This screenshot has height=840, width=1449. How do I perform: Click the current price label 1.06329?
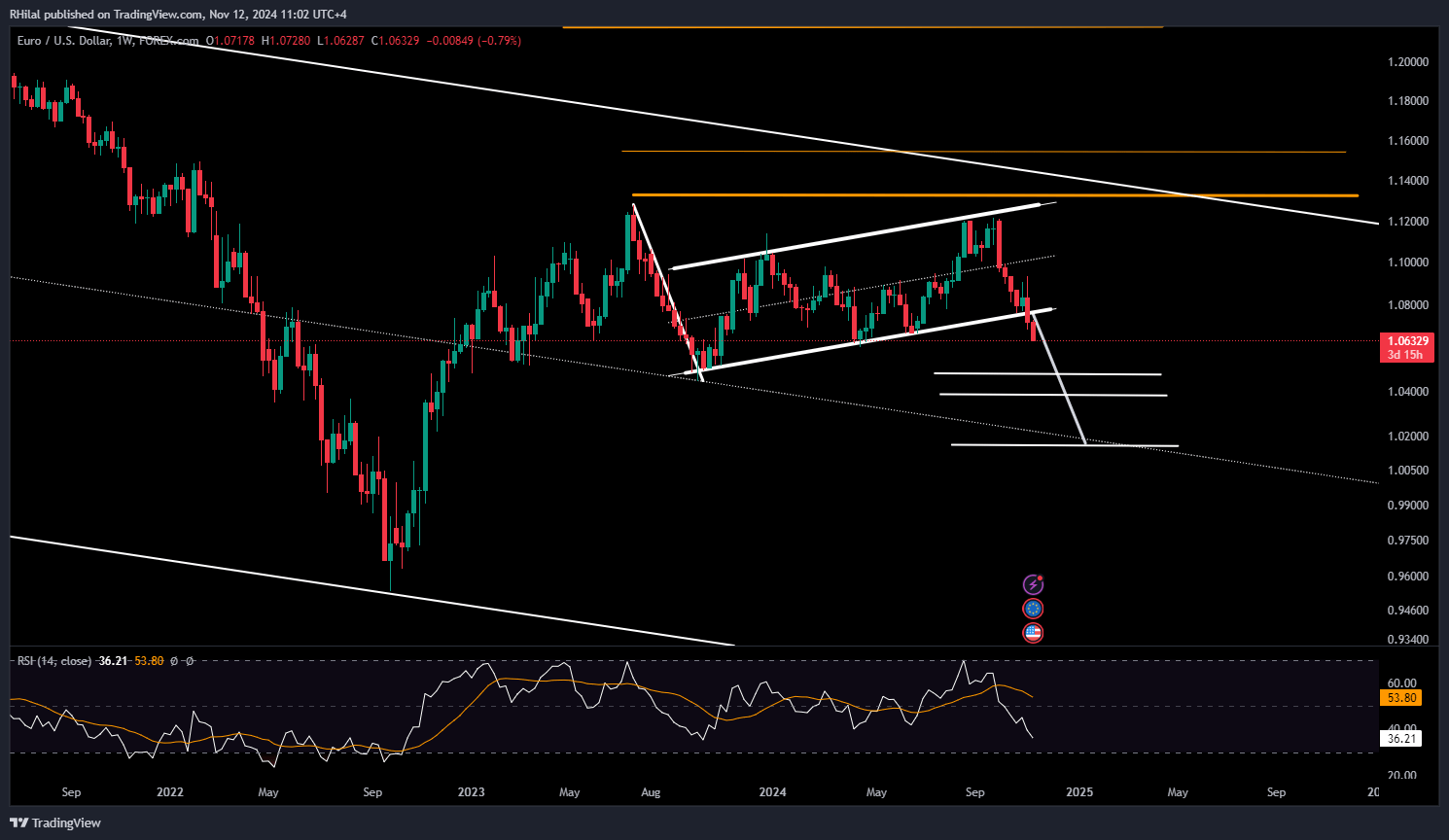coord(1408,341)
